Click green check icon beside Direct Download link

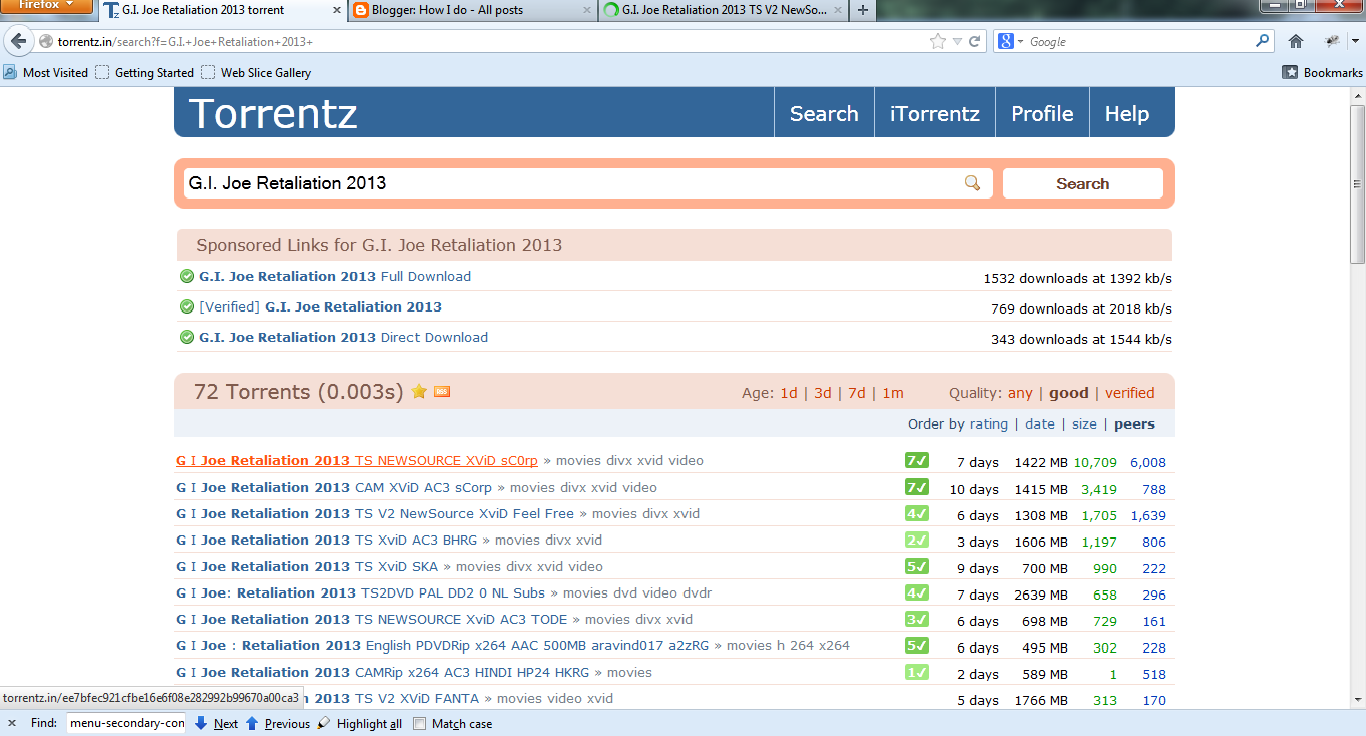coord(186,338)
